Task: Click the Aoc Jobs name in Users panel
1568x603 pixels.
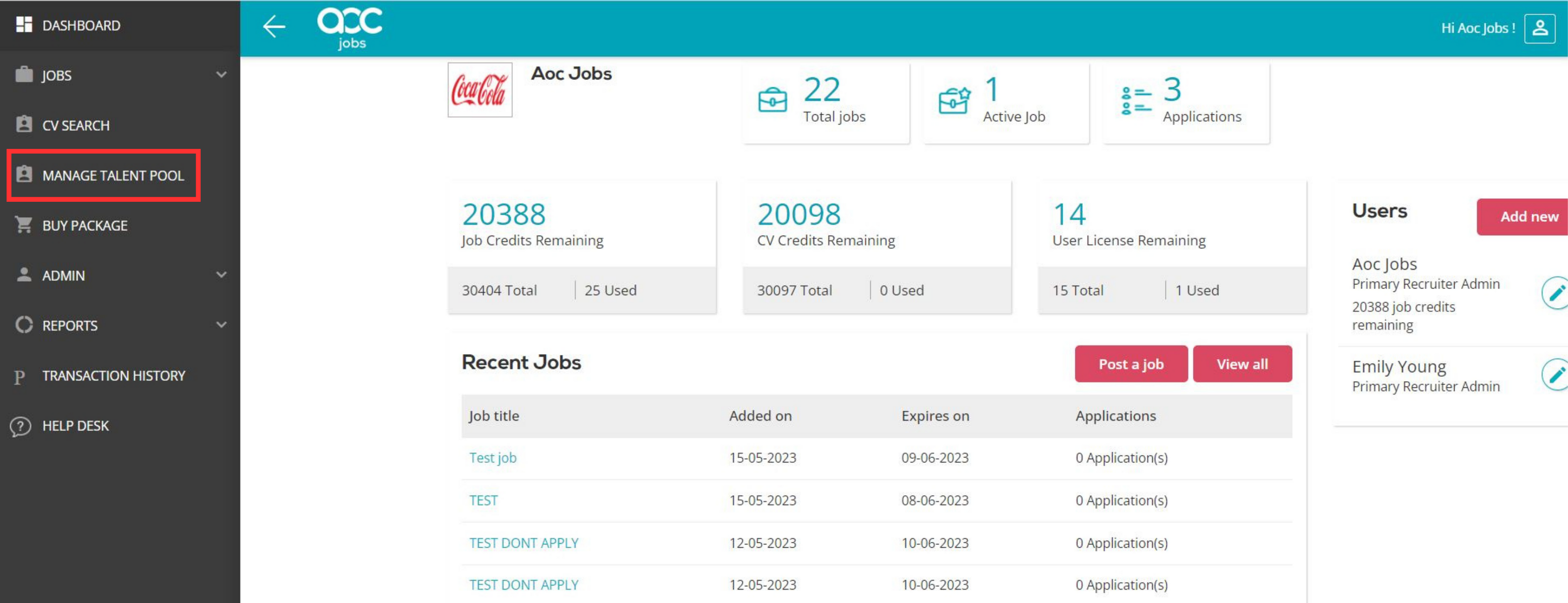Action: (1384, 264)
